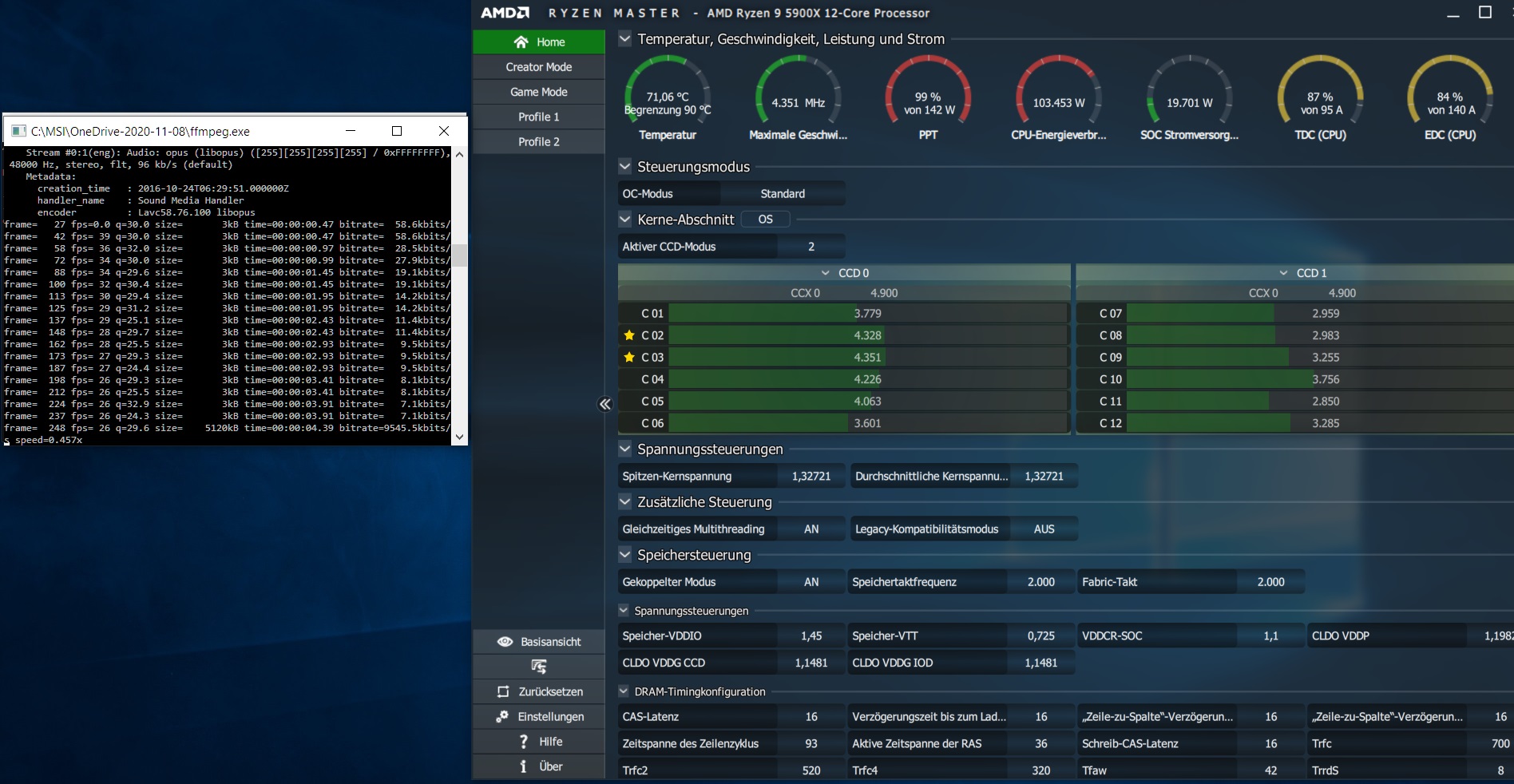Collapse the DRAM-Timingkonfiguration subsection
Screen dimensions: 1514x784
click(624, 691)
